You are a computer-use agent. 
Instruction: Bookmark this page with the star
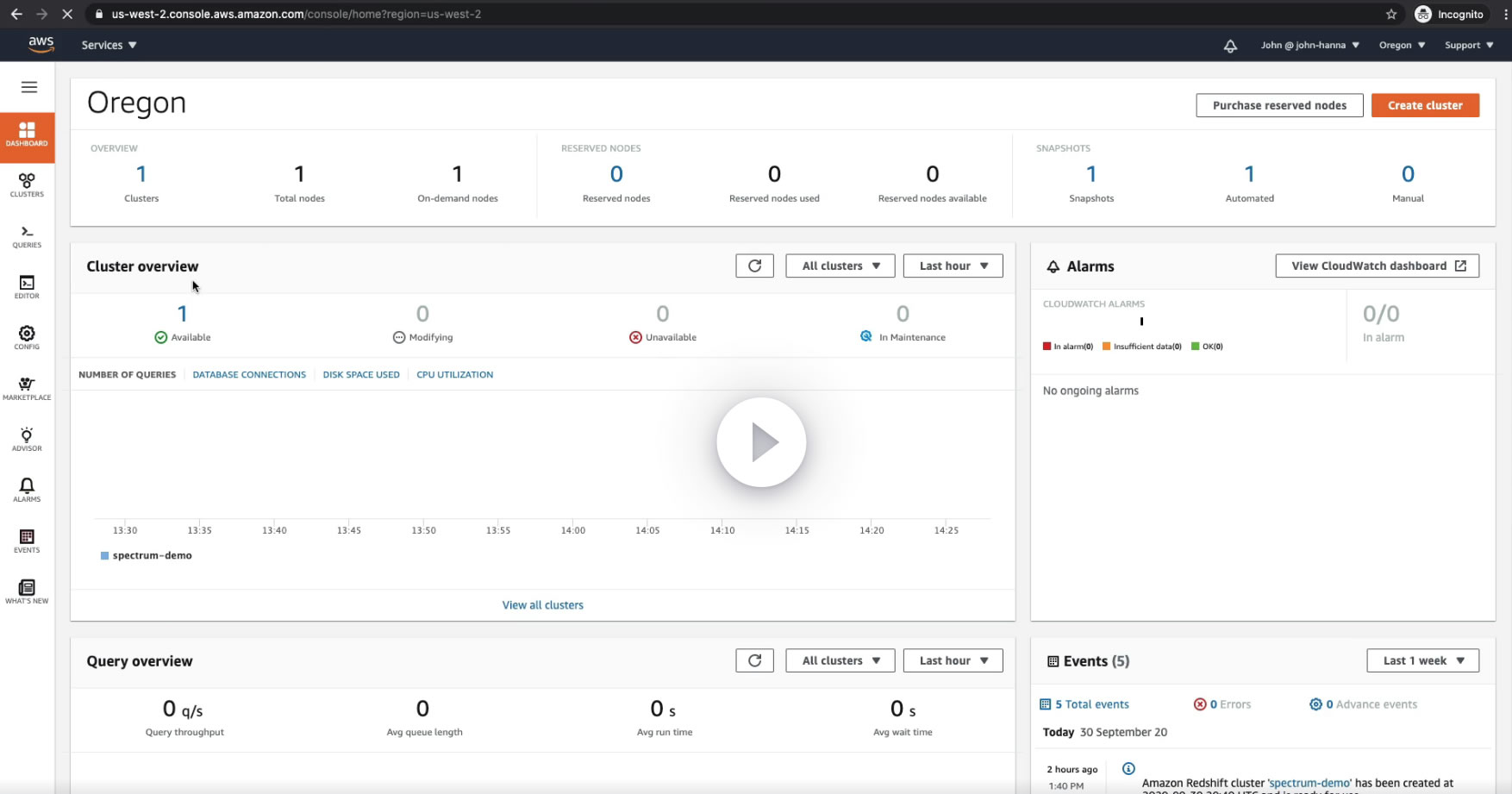1391,14
